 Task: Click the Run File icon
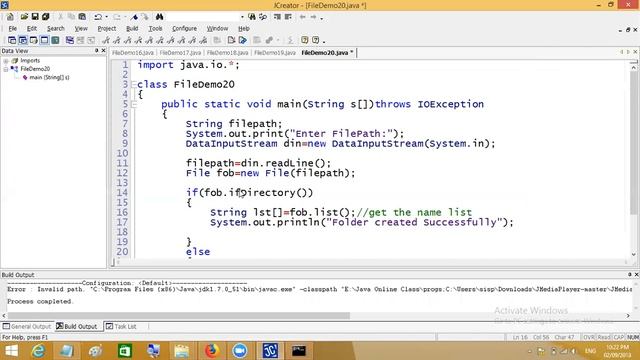(x=243, y=40)
